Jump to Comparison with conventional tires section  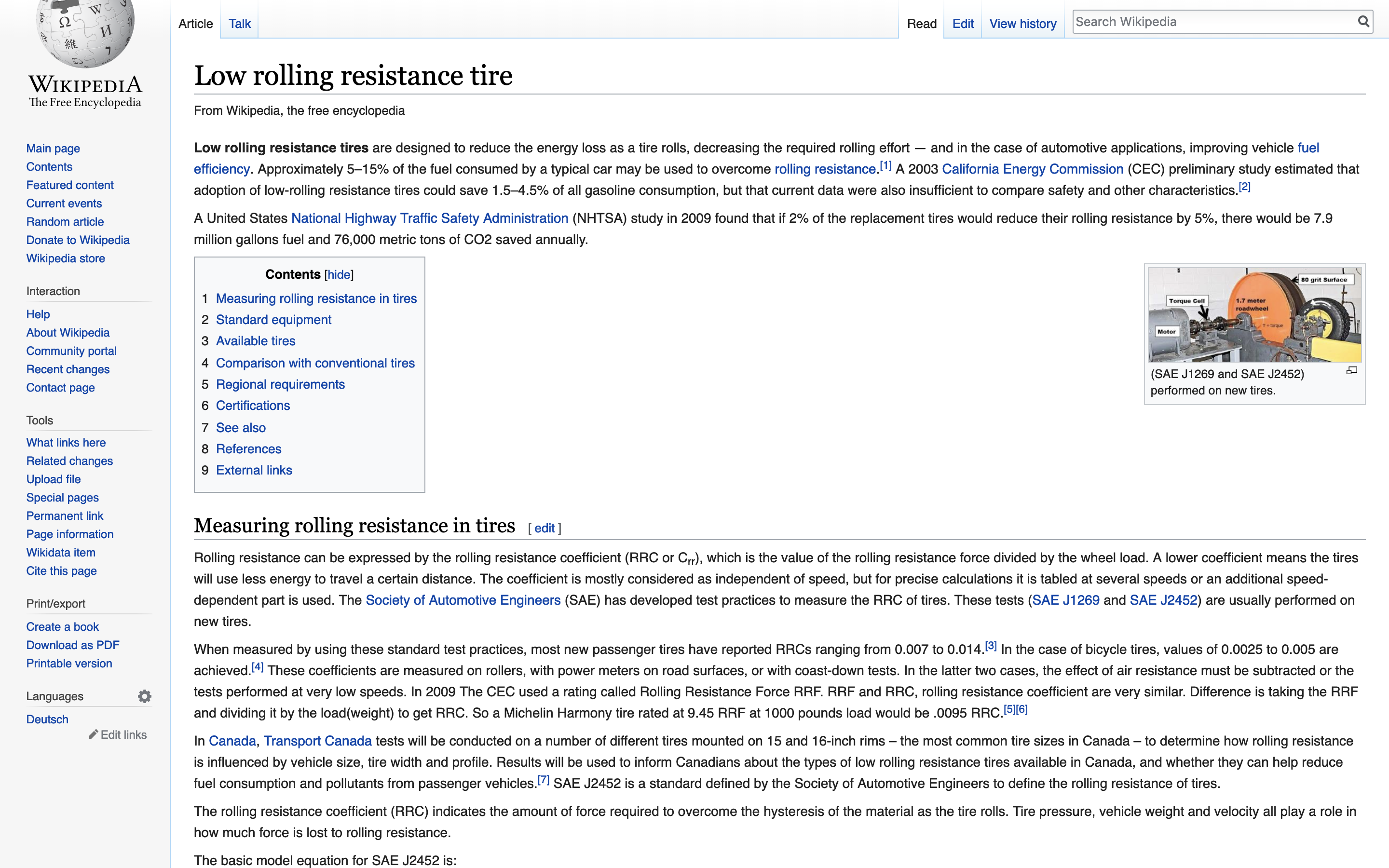(x=315, y=364)
